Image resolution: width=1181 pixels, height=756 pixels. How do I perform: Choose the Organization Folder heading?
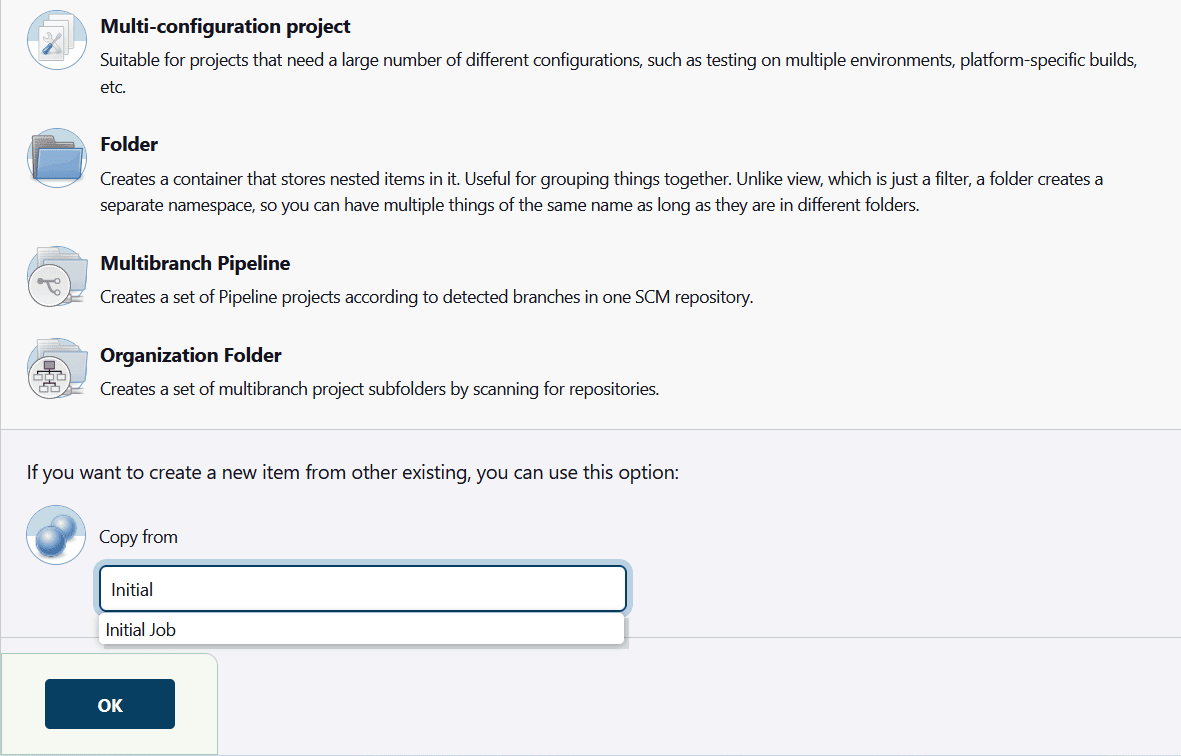point(191,355)
